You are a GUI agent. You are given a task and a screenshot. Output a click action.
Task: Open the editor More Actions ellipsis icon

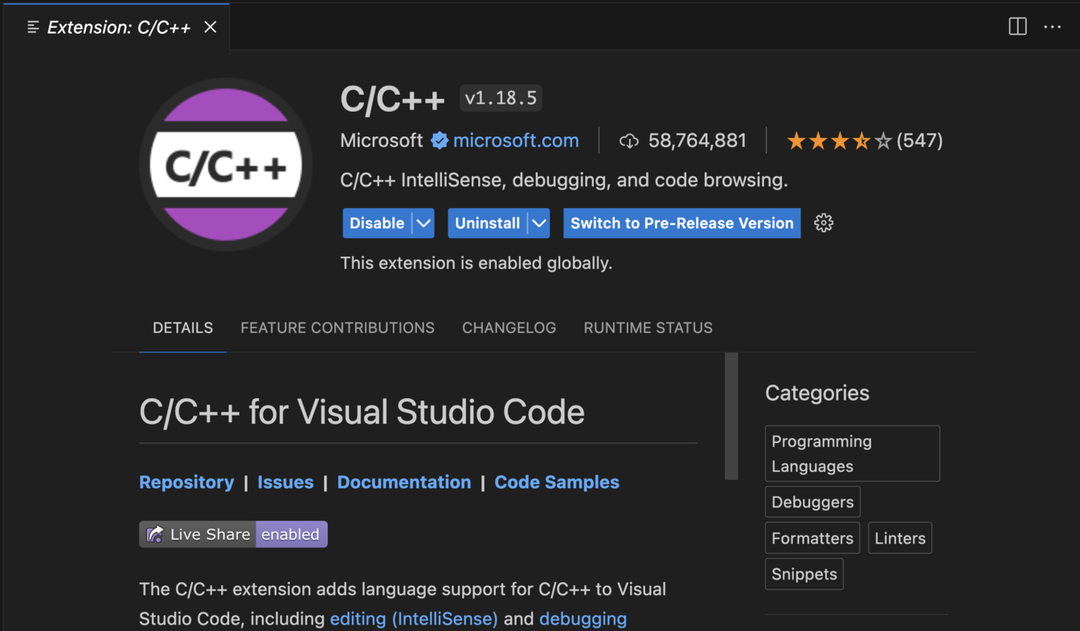click(x=1052, y=26)
